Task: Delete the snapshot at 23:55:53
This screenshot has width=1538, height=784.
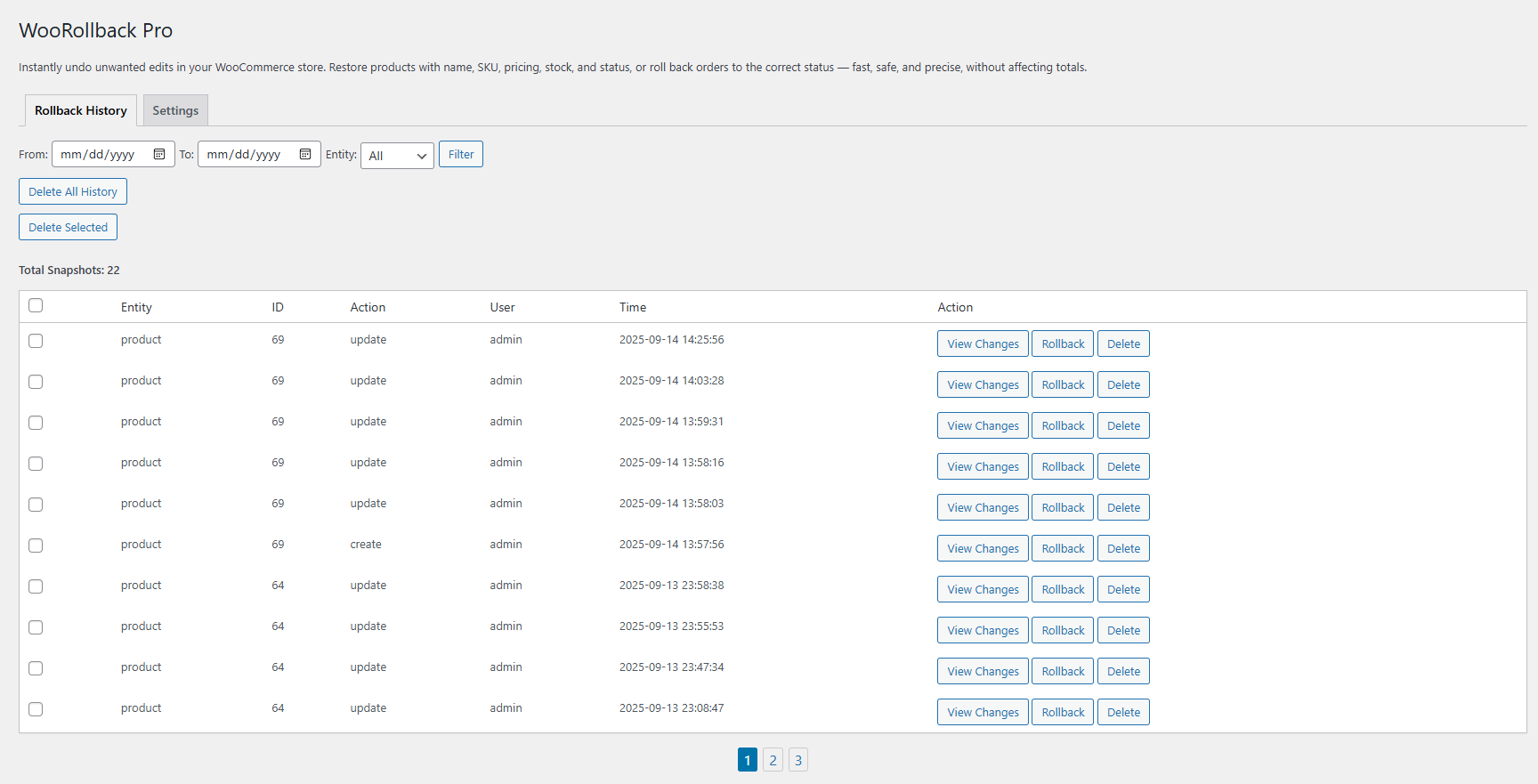Action: click(1123, 630)
